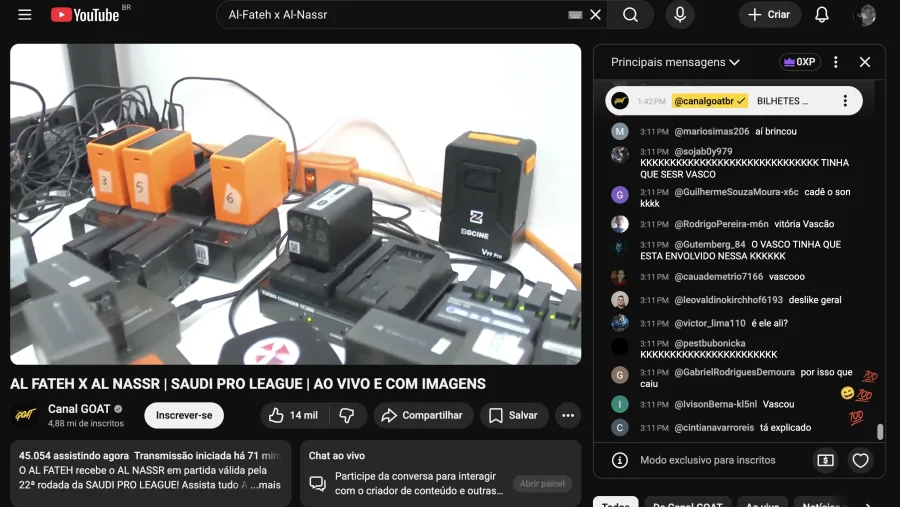Click the Chat ao vivo conversation icon

(x=317, y=483)
